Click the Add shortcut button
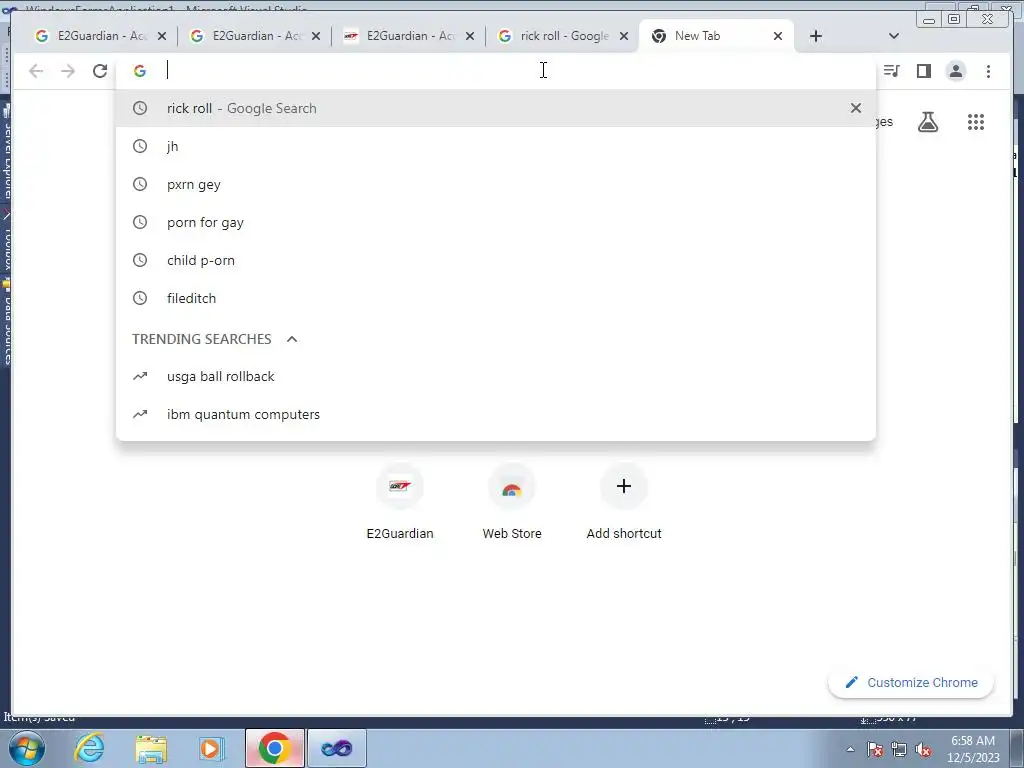This screenshot has width=1024, height=768. [624, 503]
